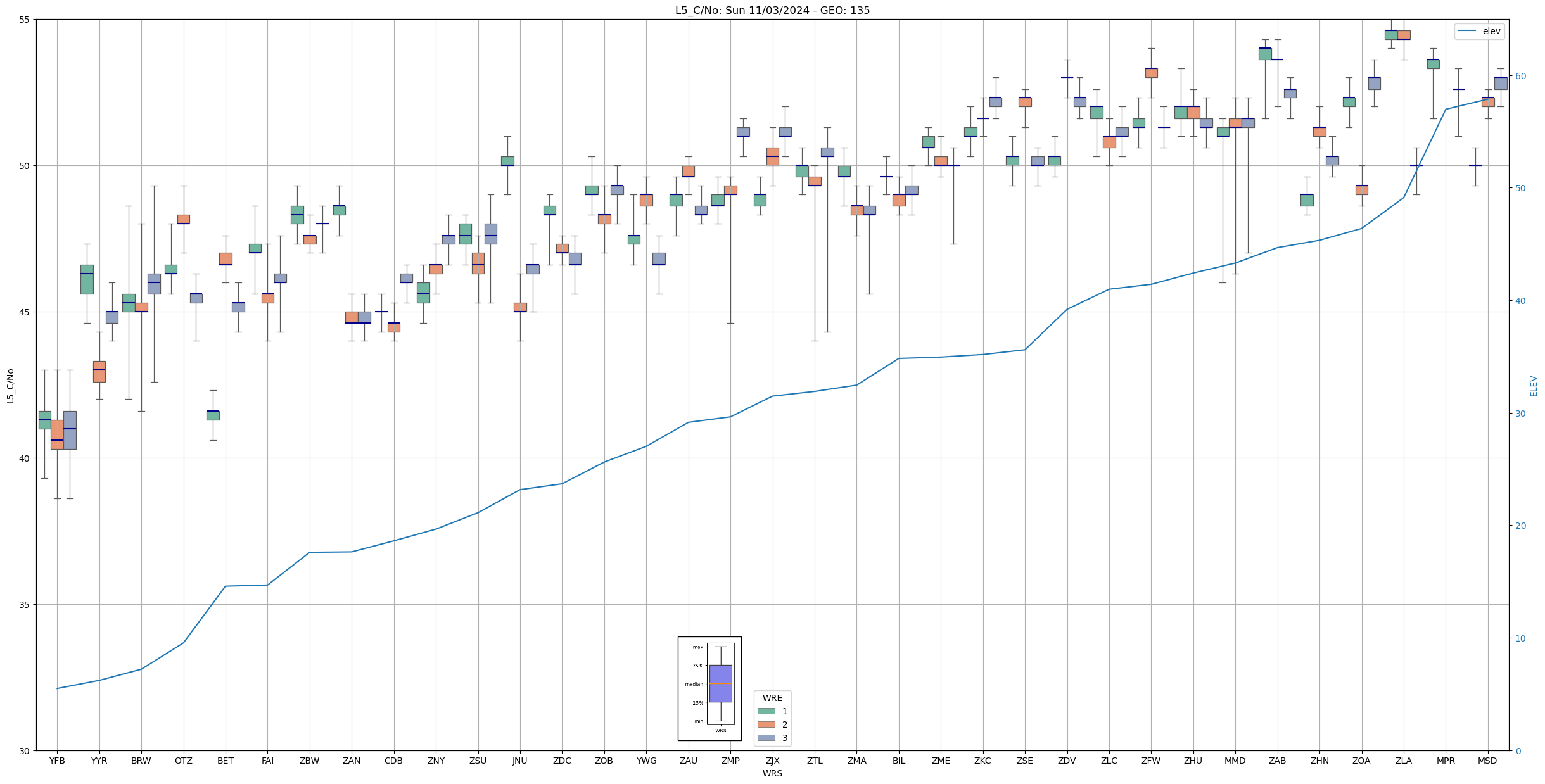Click the 'ZBW' x-axis tick label
The image size is (1545, 784).
310,761
